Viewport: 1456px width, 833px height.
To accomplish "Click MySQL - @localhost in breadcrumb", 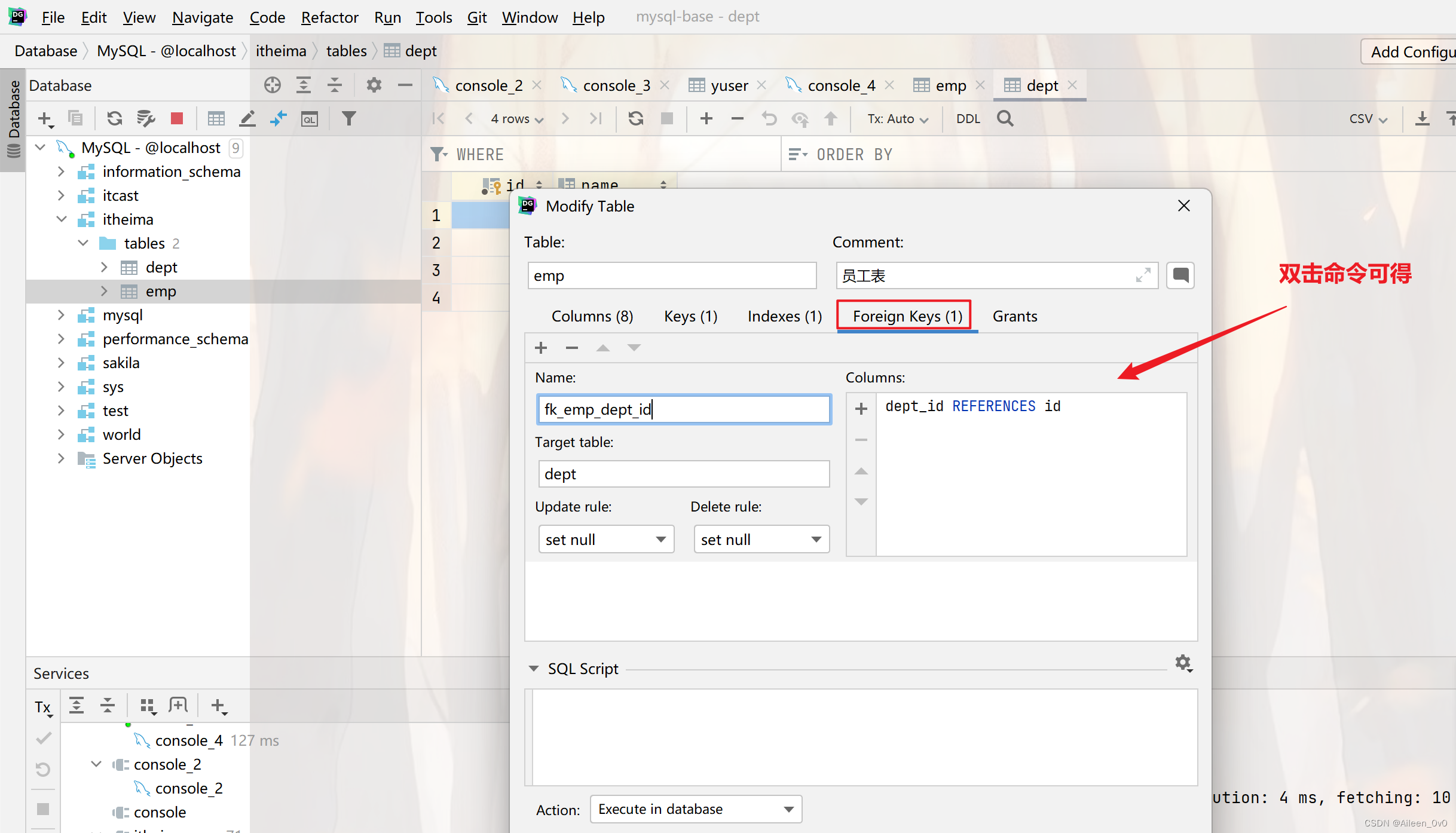I will tap(167, 51).
